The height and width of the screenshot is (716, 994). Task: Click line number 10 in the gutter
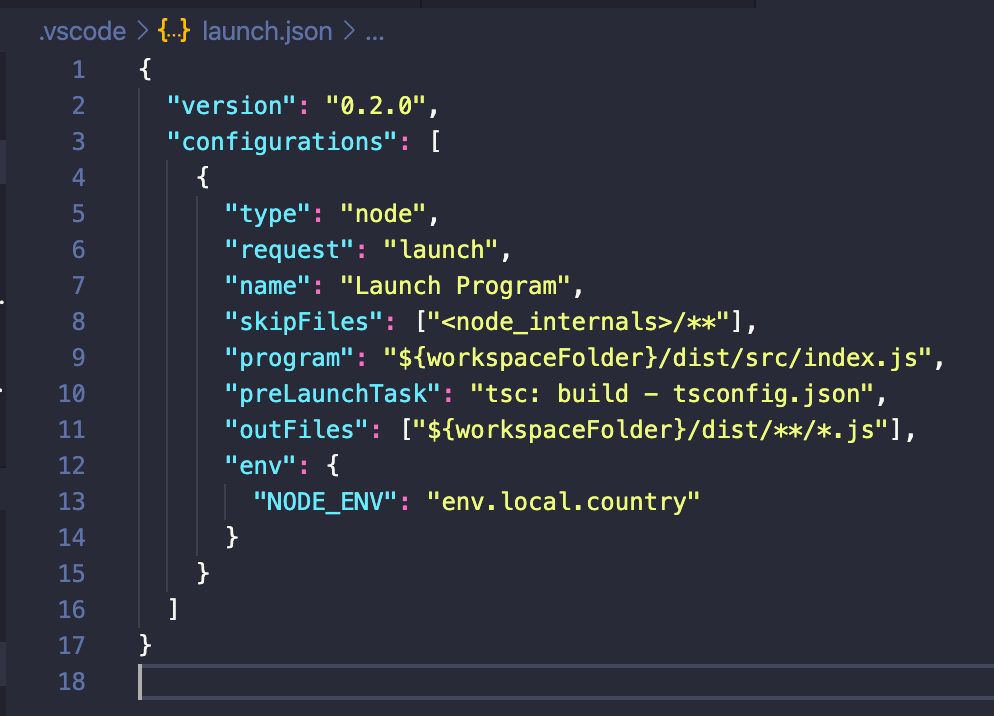pyautogui.click(x=72, y=393)
